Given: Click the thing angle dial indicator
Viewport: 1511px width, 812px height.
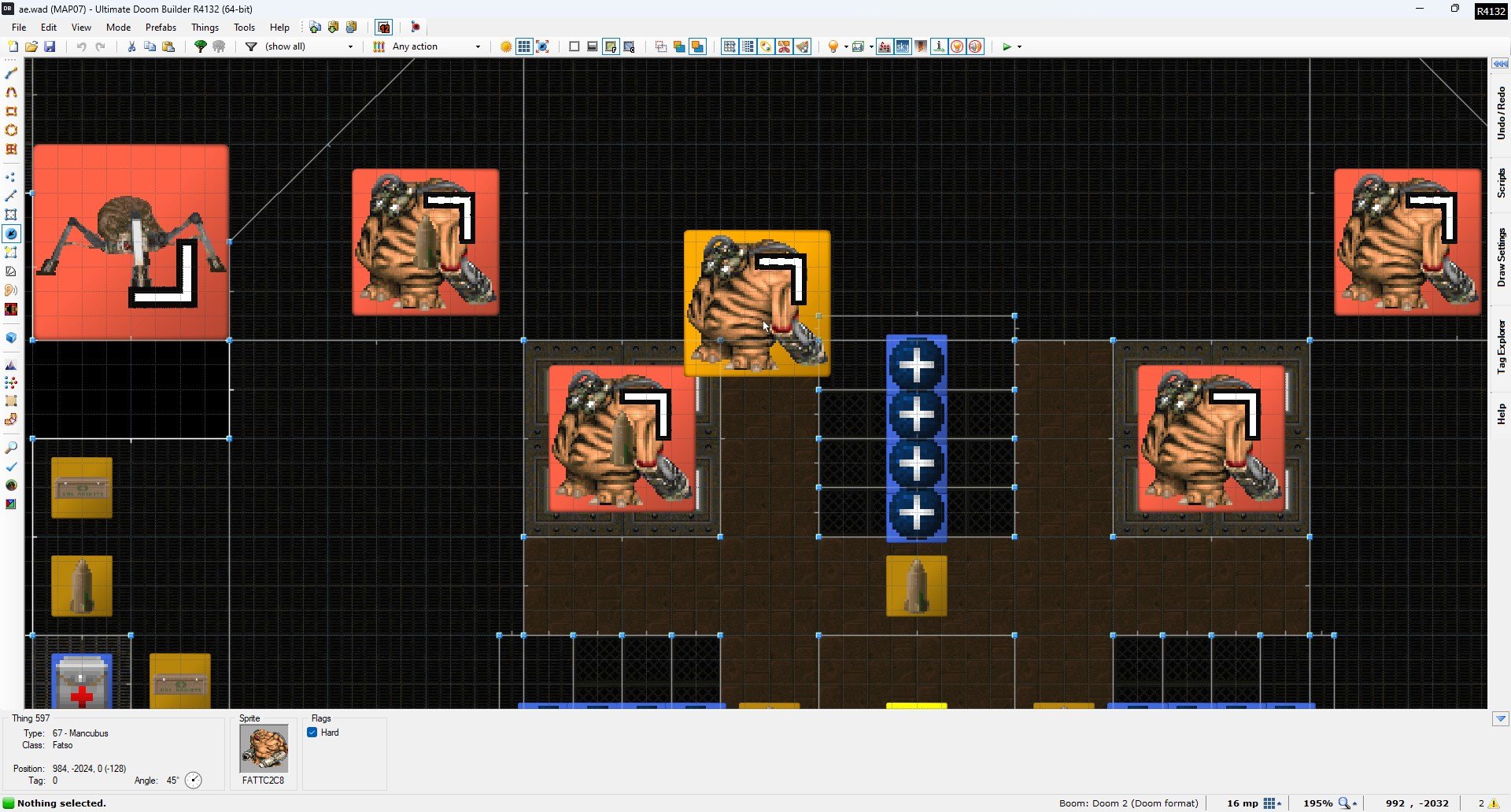Looking at the screenshot, I should (194, 781).
